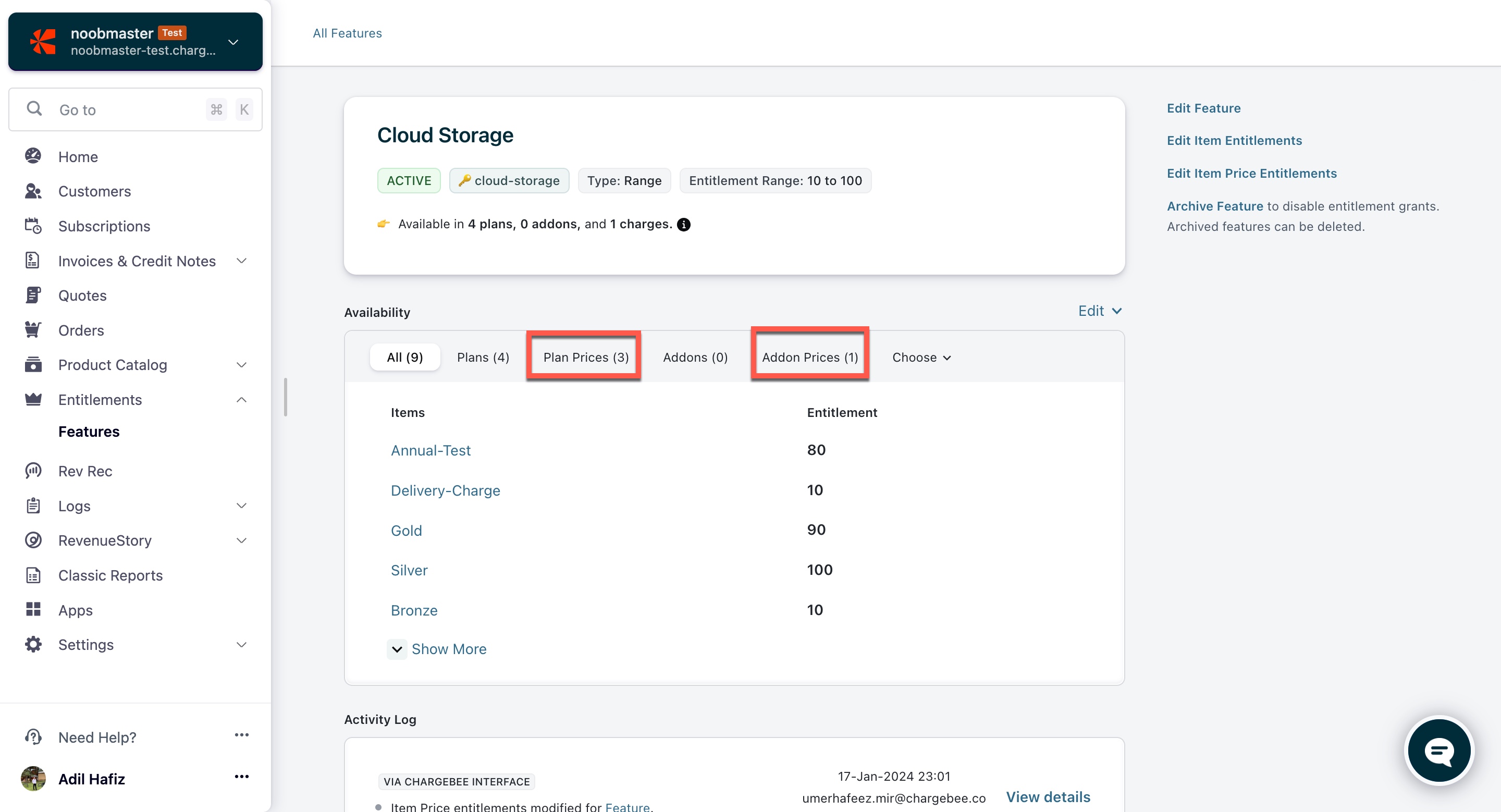Click the Apps grid icon

[x=33, y=609]
